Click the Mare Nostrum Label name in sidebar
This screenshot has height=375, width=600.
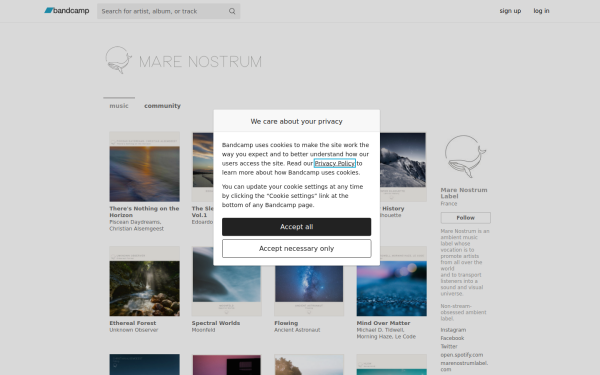pos(464,193)
